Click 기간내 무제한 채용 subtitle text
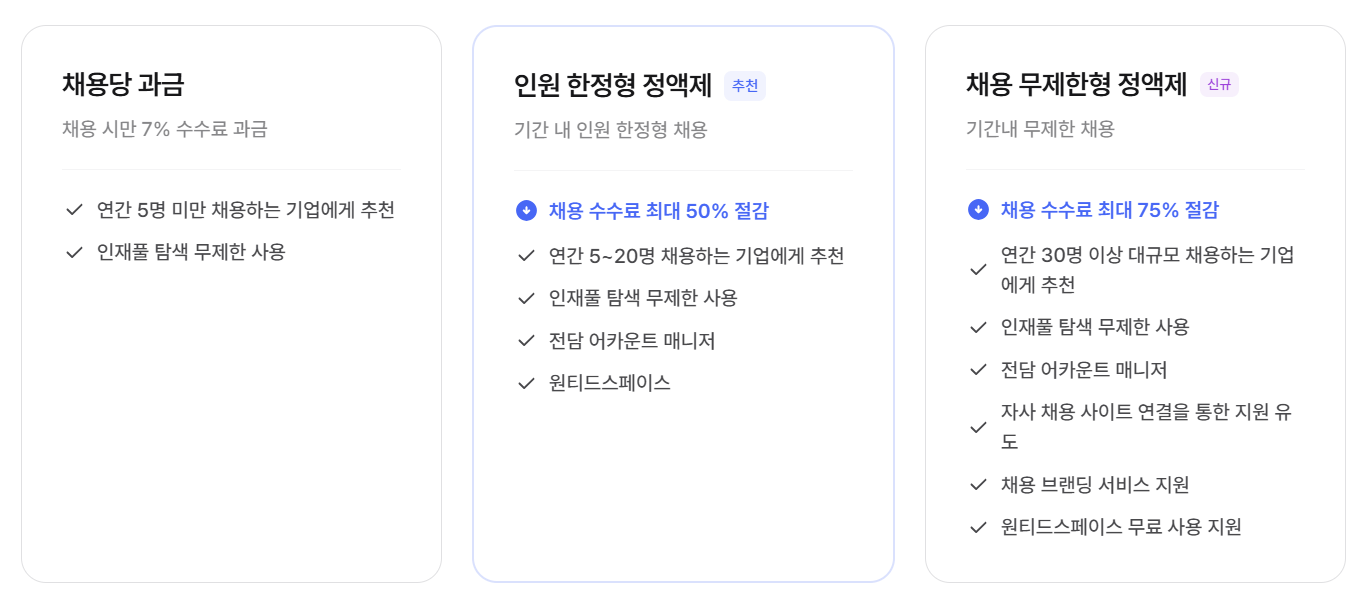Screen dimensions: 1367x609 (x=1040, y=129)
